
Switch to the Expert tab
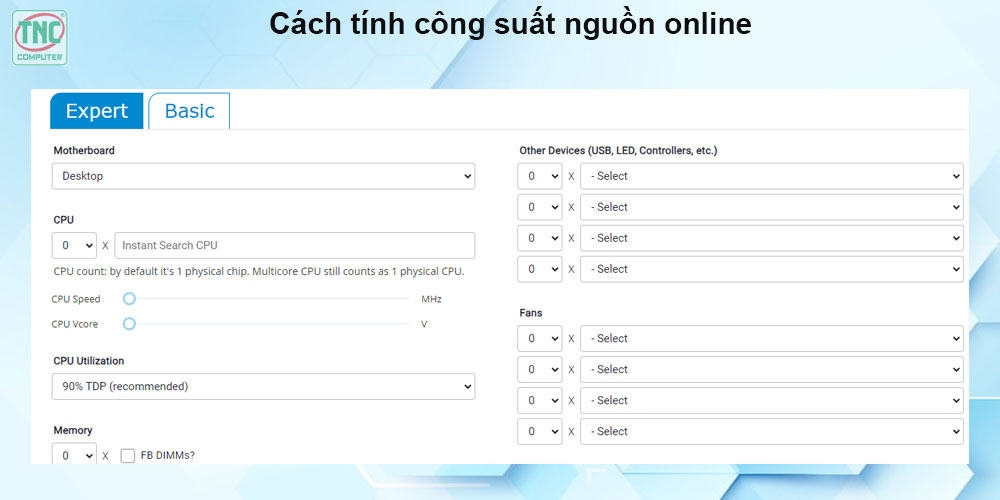[97, 111]
